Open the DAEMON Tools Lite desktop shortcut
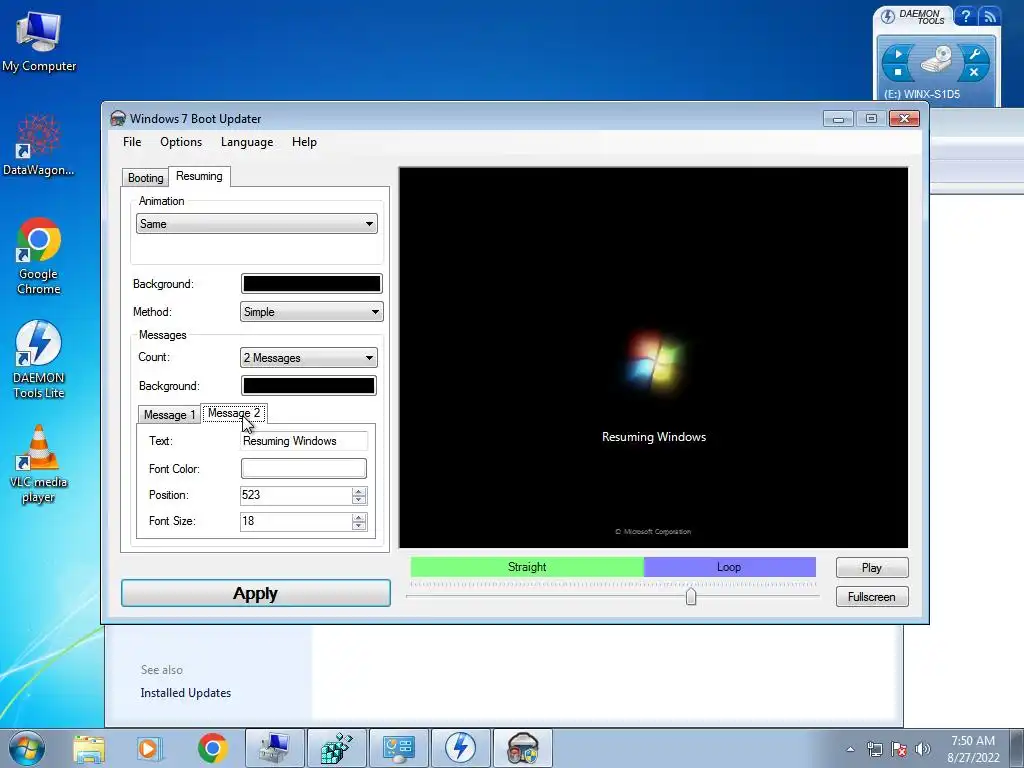This screenshot has width=1024, height=768. 39,359
